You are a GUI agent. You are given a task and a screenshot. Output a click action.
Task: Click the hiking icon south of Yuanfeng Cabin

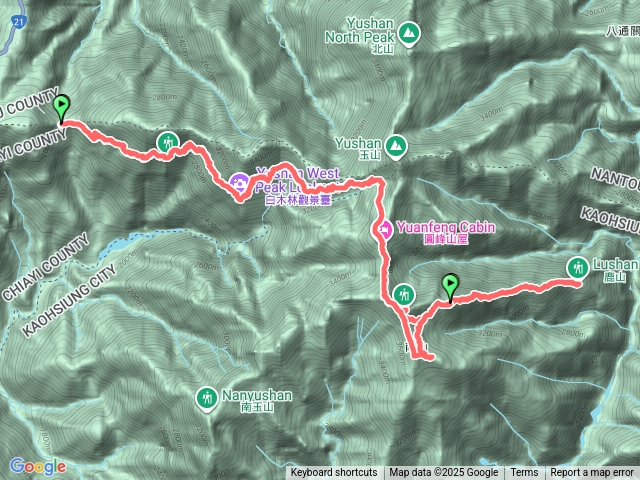[x=404, y=295]
